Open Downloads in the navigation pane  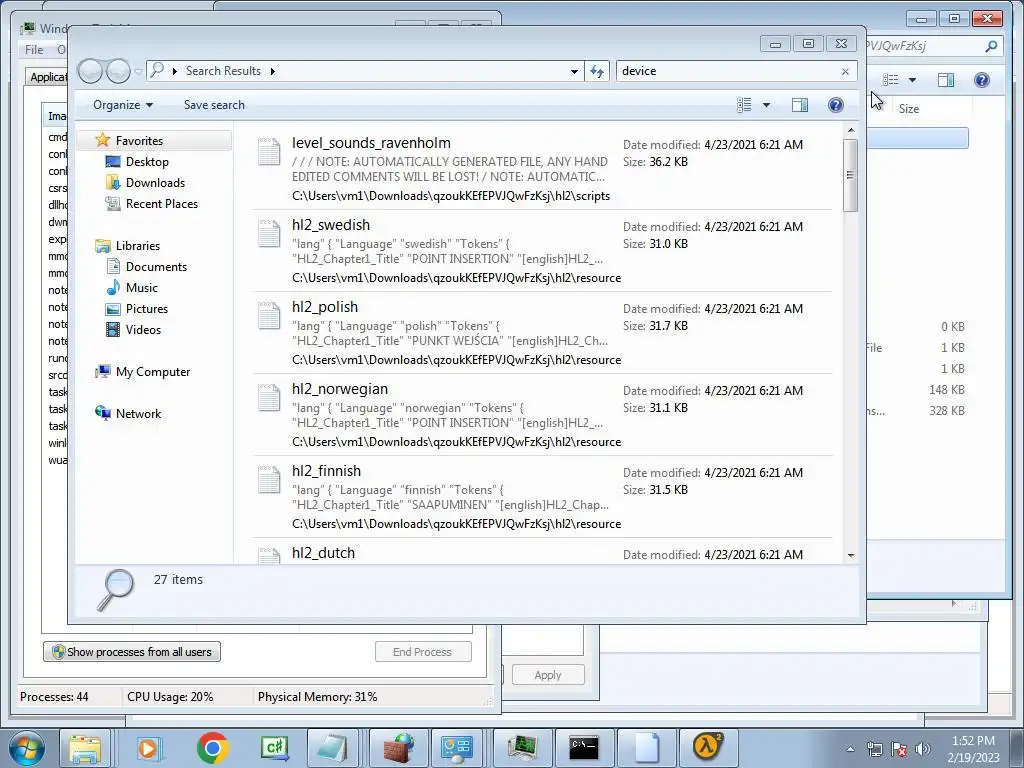(x=155, y=183)
